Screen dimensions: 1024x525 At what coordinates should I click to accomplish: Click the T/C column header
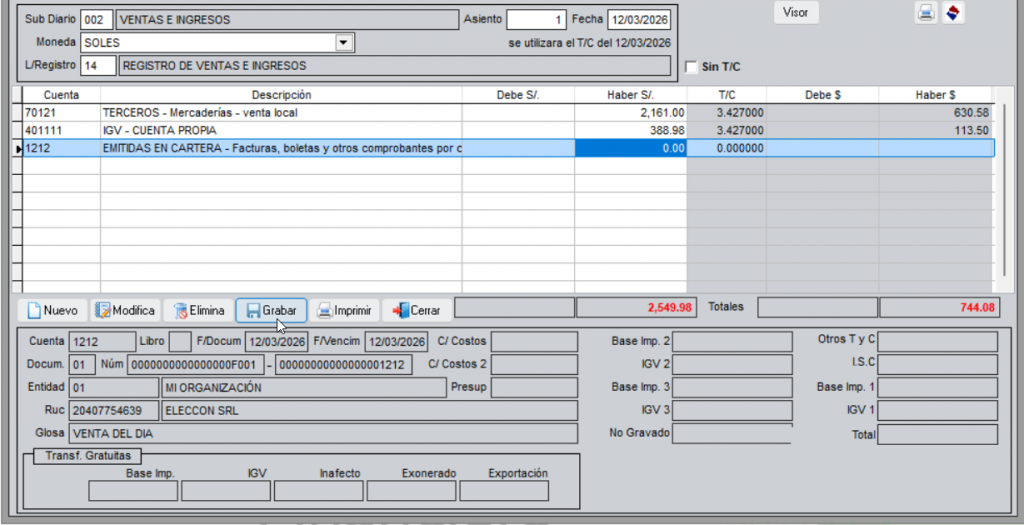(727, 95)
